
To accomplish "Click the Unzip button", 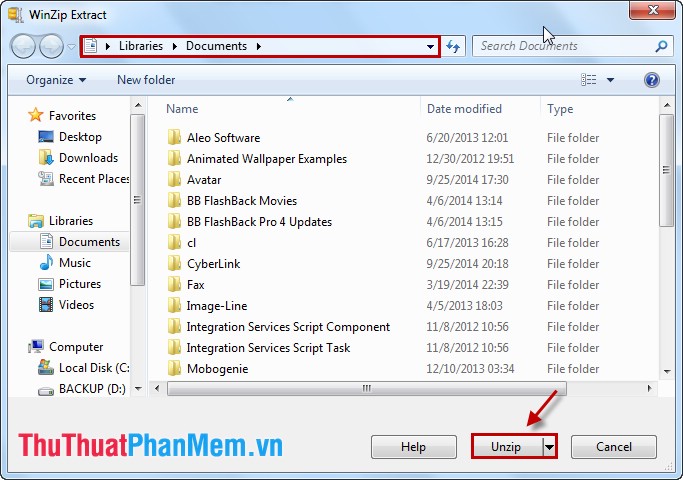I will [x=506, y=447].
